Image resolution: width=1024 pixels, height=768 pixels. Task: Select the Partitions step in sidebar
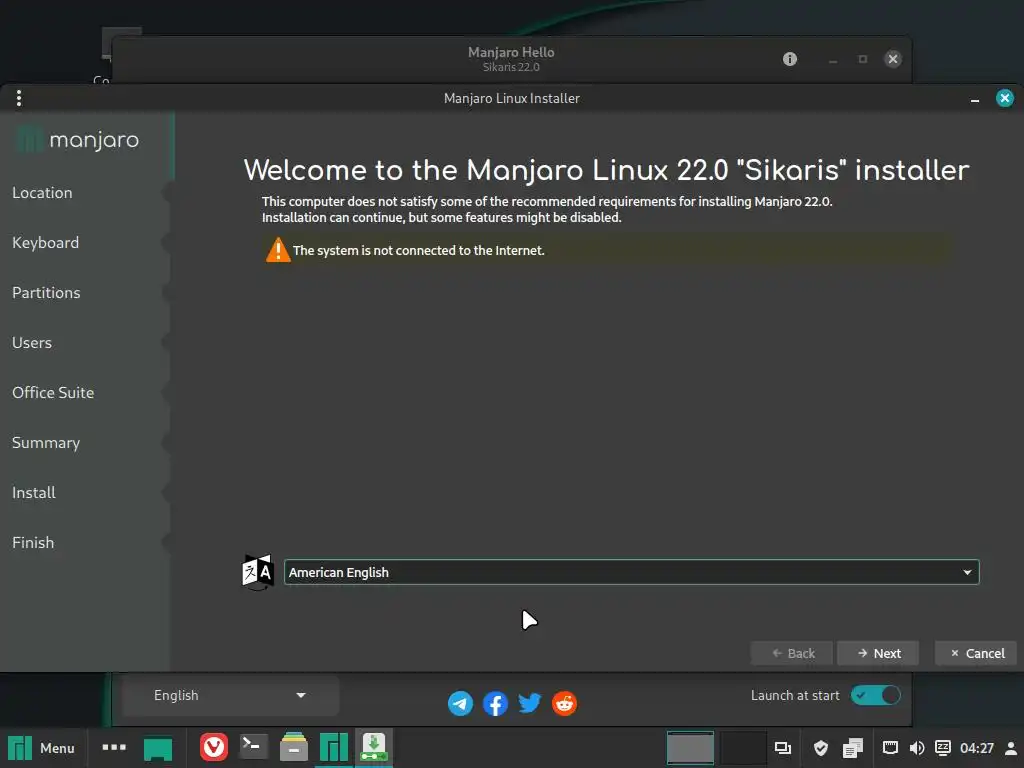pos(46,293)
